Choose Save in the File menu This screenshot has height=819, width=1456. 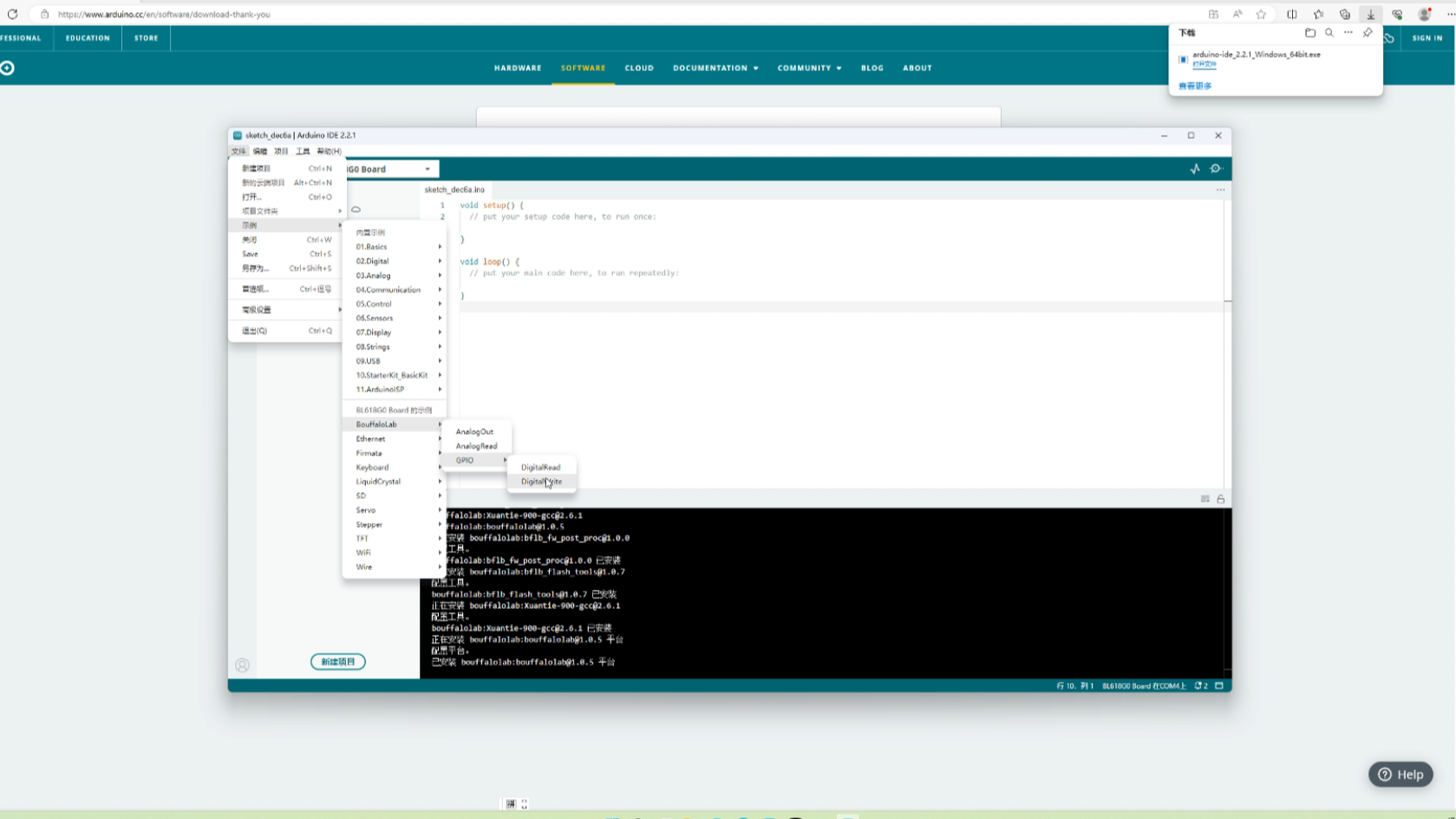[x=286, y=254]
